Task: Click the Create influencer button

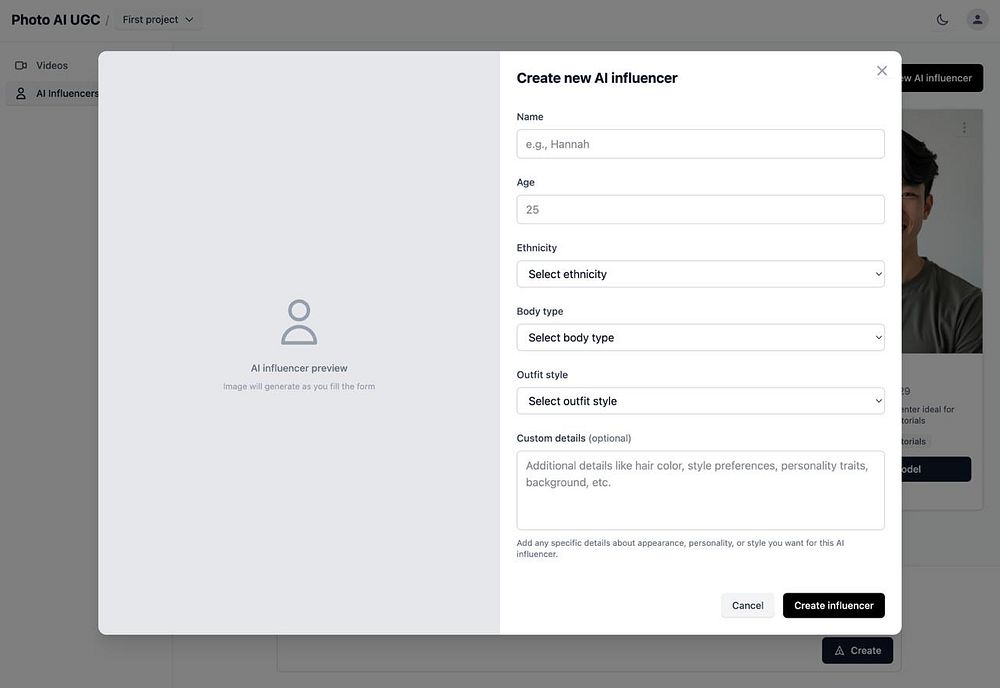Action: point(834,606)
